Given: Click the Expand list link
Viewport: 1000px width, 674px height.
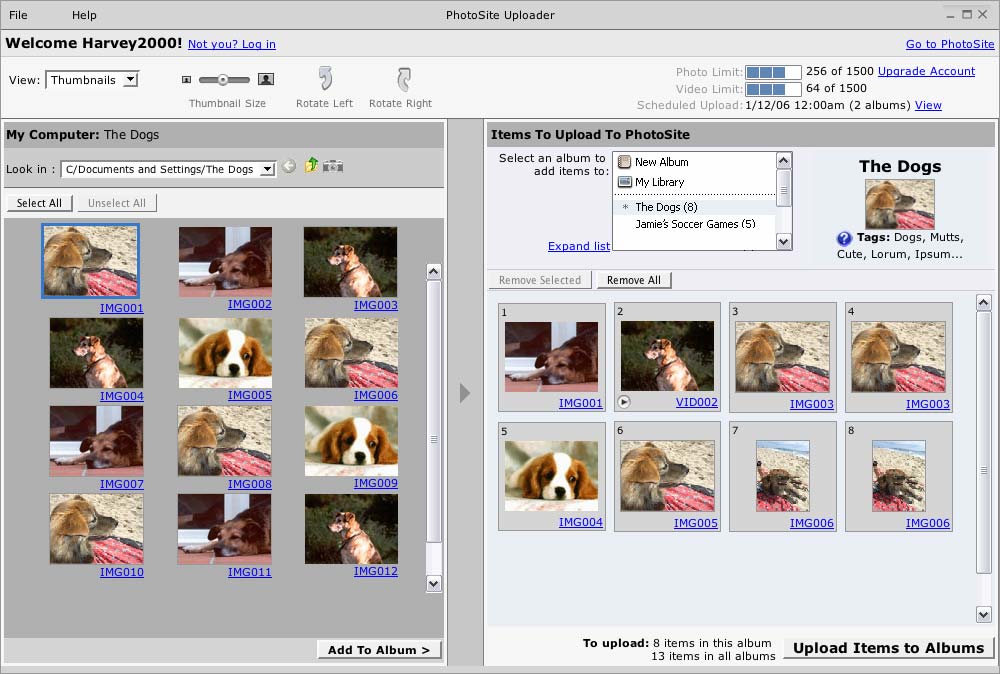Looking at the screenshot, I should point(578,246).
